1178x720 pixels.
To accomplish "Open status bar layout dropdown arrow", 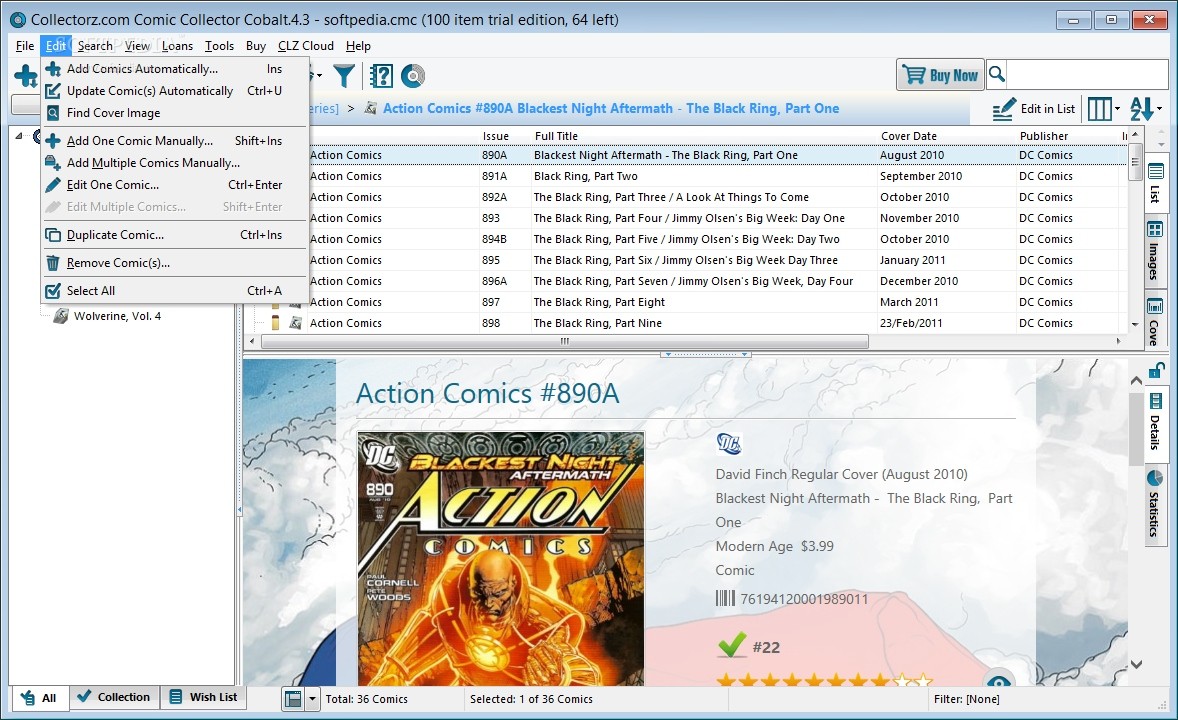I will click(x=313, y=699).
